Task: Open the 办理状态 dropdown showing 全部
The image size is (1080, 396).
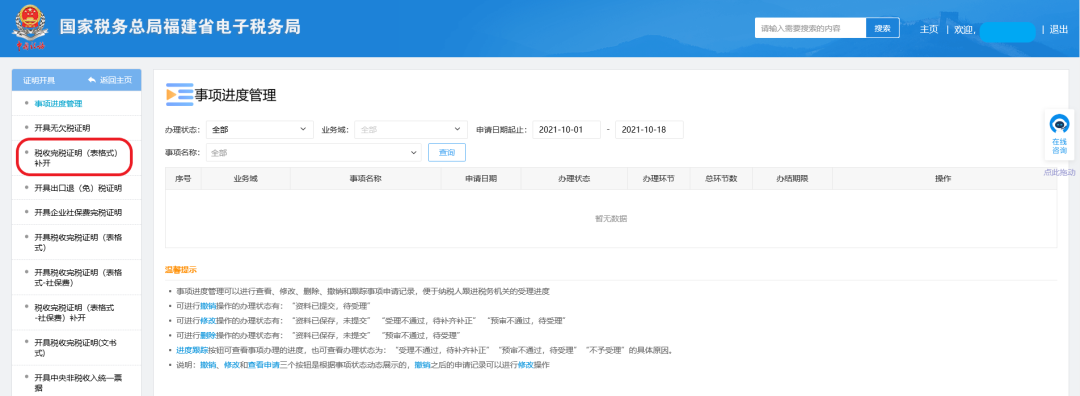Action: 259,129
